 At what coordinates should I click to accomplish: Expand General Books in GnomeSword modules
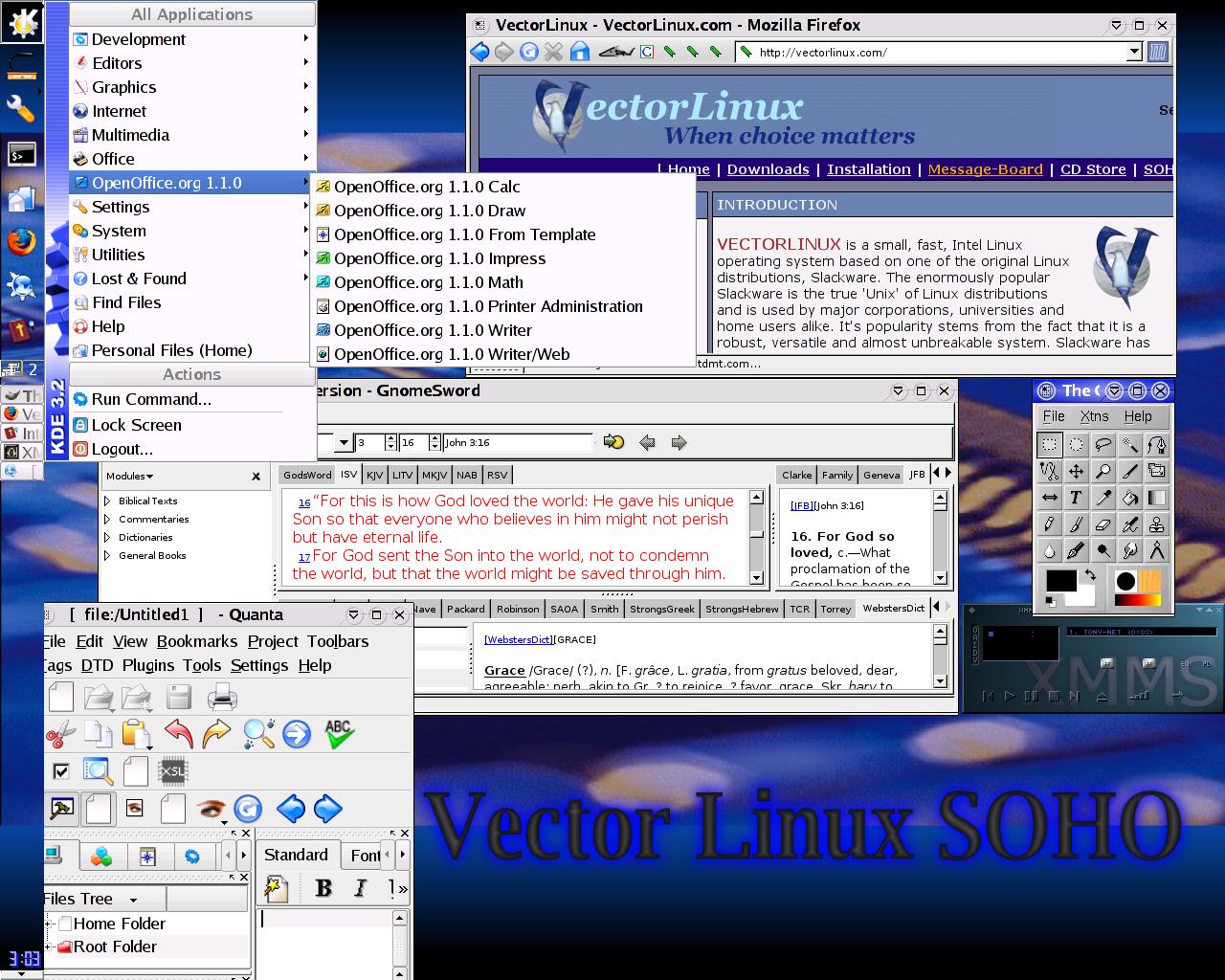(107, 555)
